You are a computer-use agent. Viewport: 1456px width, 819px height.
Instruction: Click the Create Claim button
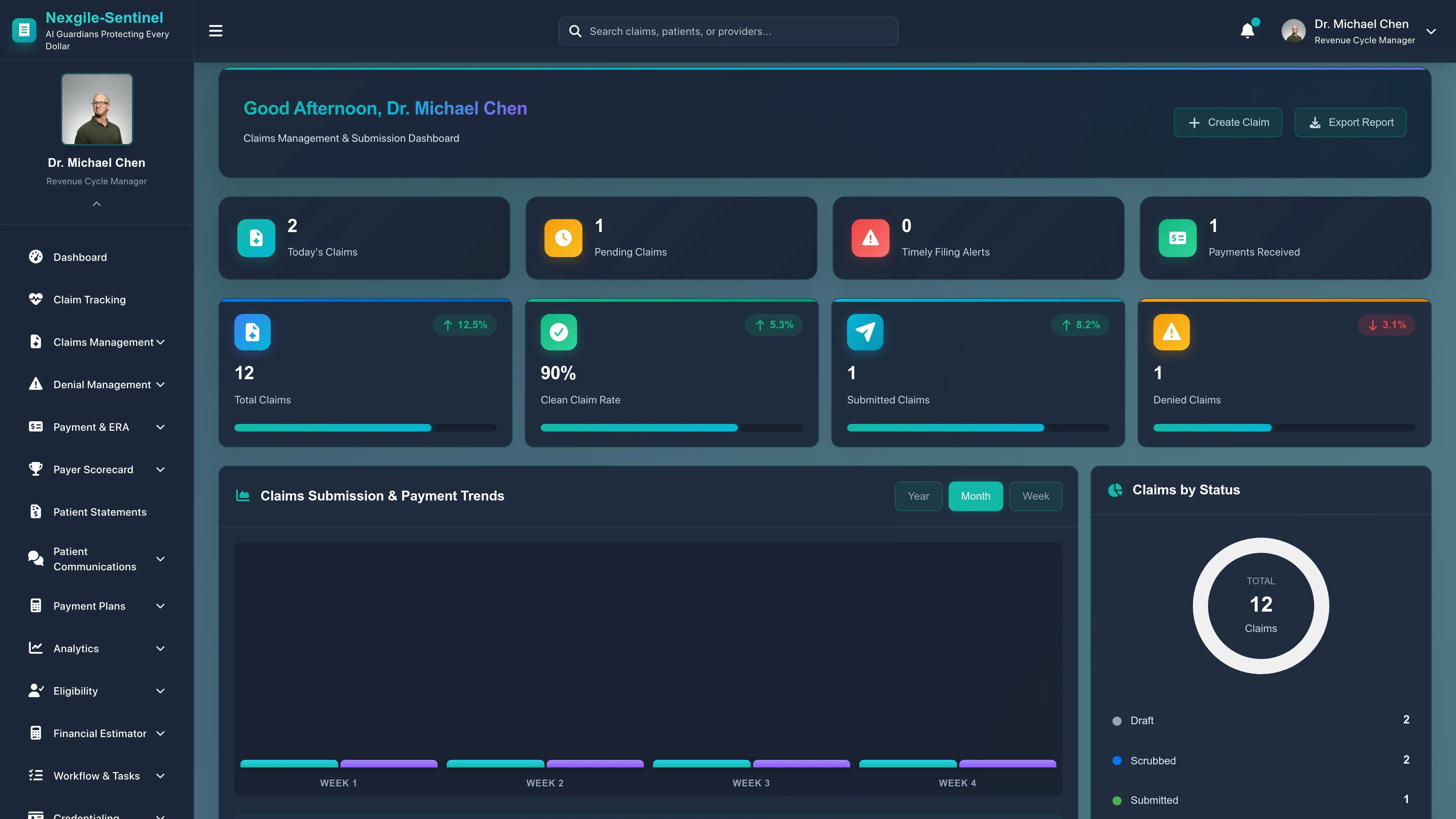(1228, 122)
